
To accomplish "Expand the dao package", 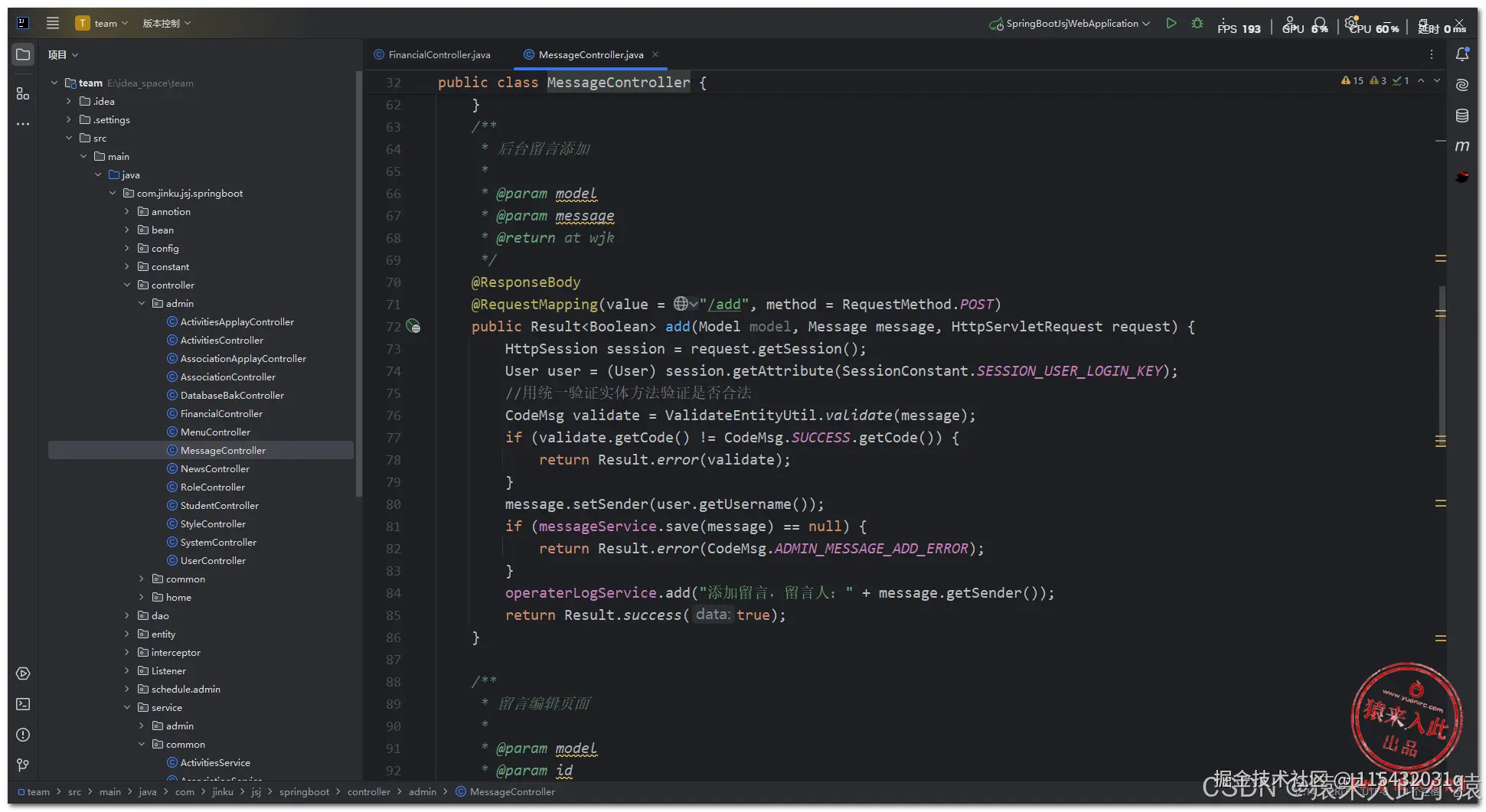I will [x=127, y=615].
